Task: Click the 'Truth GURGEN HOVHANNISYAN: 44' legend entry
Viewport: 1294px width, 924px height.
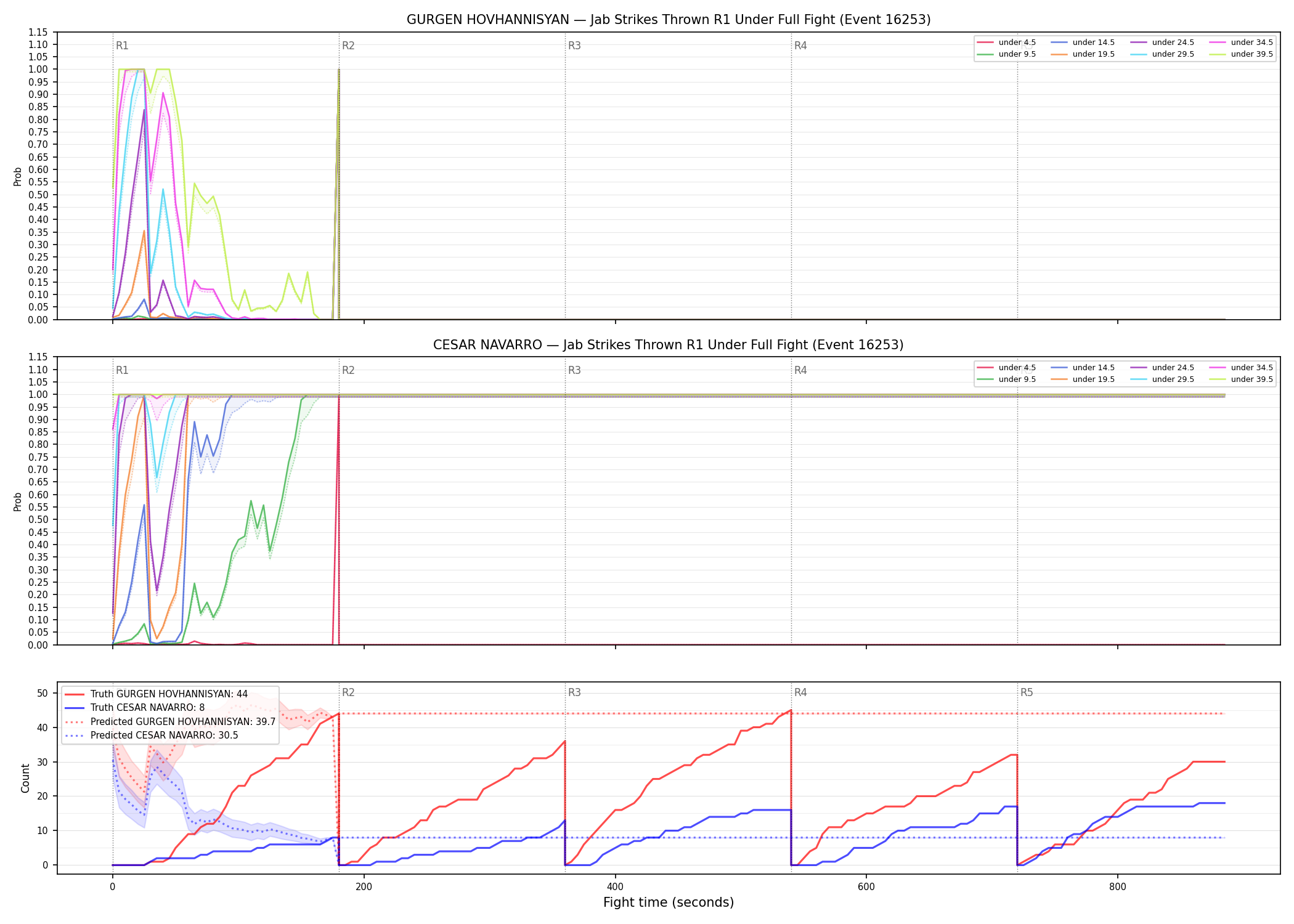Action: [157, 694]
